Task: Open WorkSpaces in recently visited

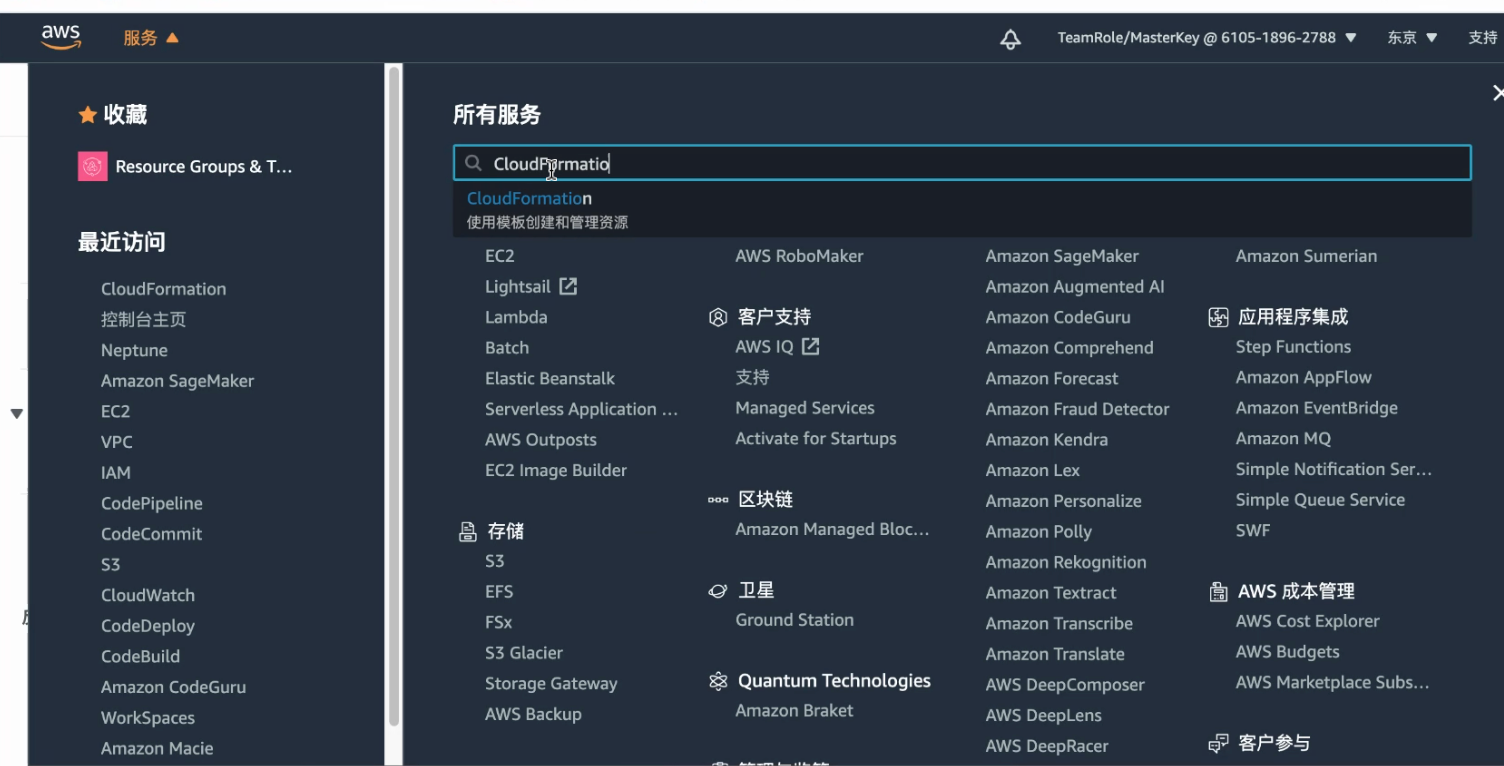Action: pyautogui.click(x=147, y=718)
